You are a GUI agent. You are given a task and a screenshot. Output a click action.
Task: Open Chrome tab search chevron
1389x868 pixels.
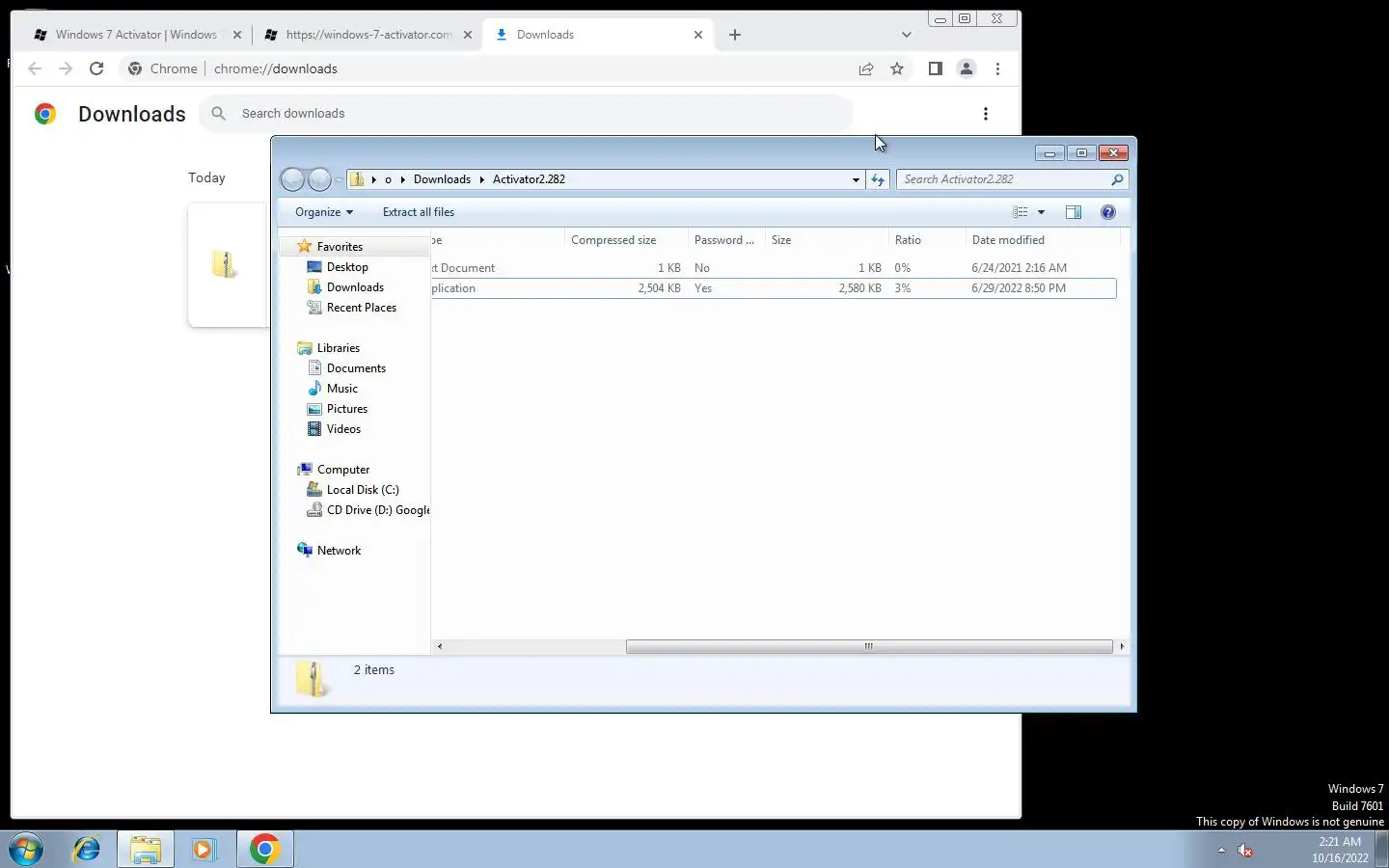pos(906,35)
